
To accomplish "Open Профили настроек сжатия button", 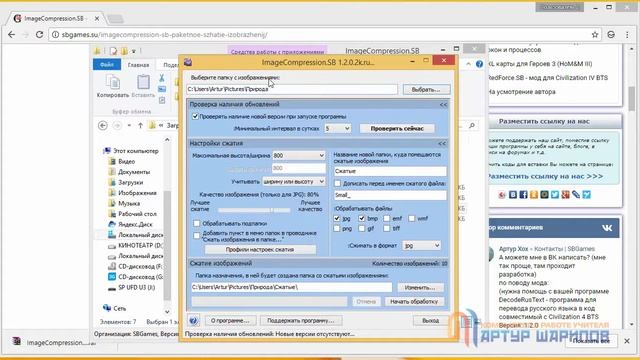I will click(x=260, y=249).
